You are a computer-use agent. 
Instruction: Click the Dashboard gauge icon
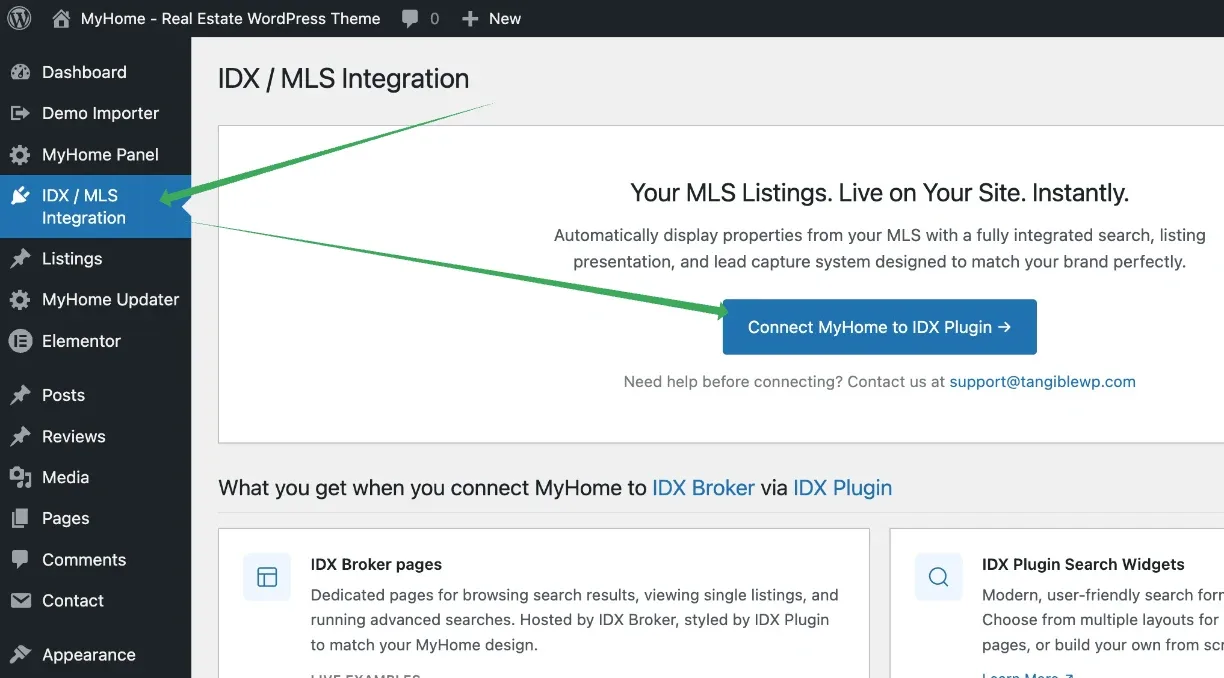[x=20, y=72]
